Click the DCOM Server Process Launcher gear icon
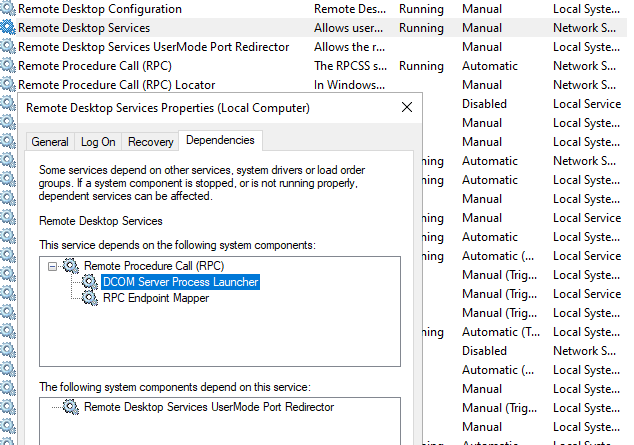The image size is (634, 445). [90, 282]
